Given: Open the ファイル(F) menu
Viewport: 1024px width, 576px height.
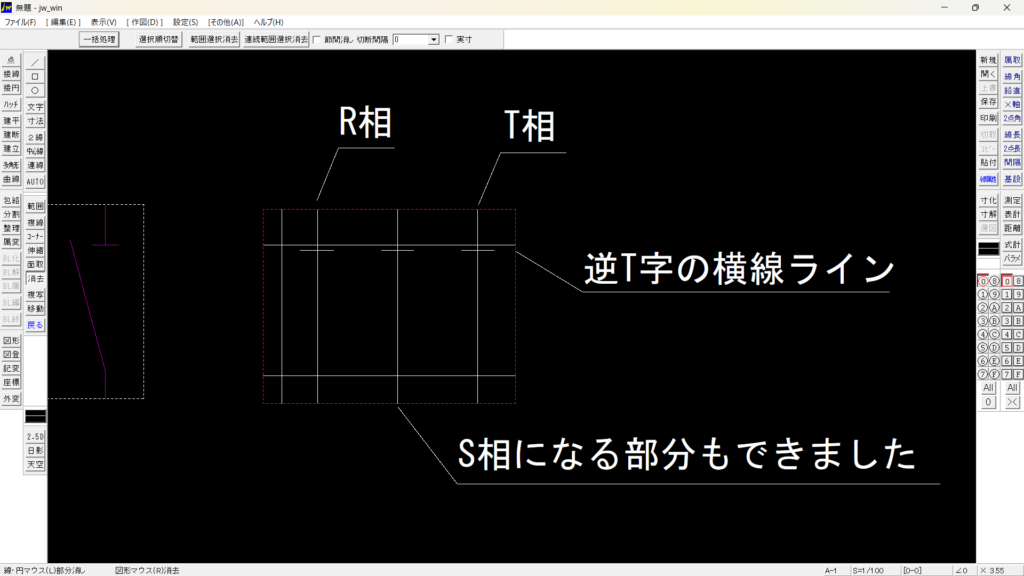Looking at the screenshot, I should pyautogui.click(x=20, y=22).
